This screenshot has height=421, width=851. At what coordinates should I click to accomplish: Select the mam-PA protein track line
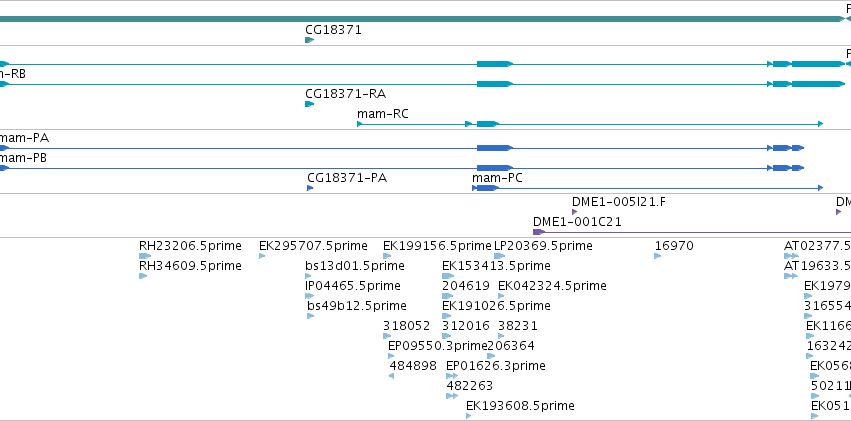click(x=402, y=148)
